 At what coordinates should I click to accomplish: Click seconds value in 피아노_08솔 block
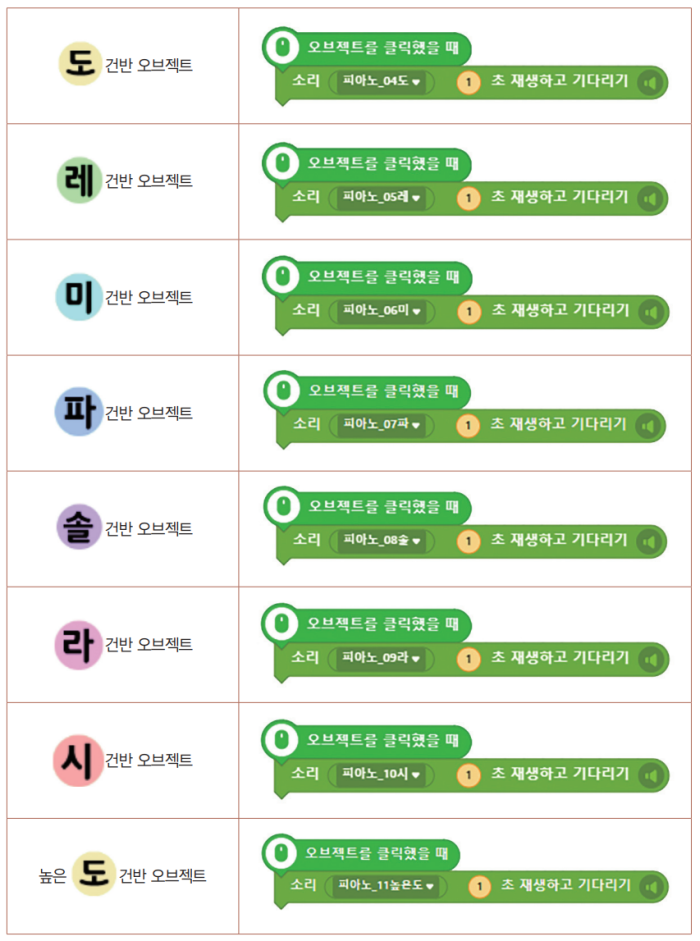point(468,541)
